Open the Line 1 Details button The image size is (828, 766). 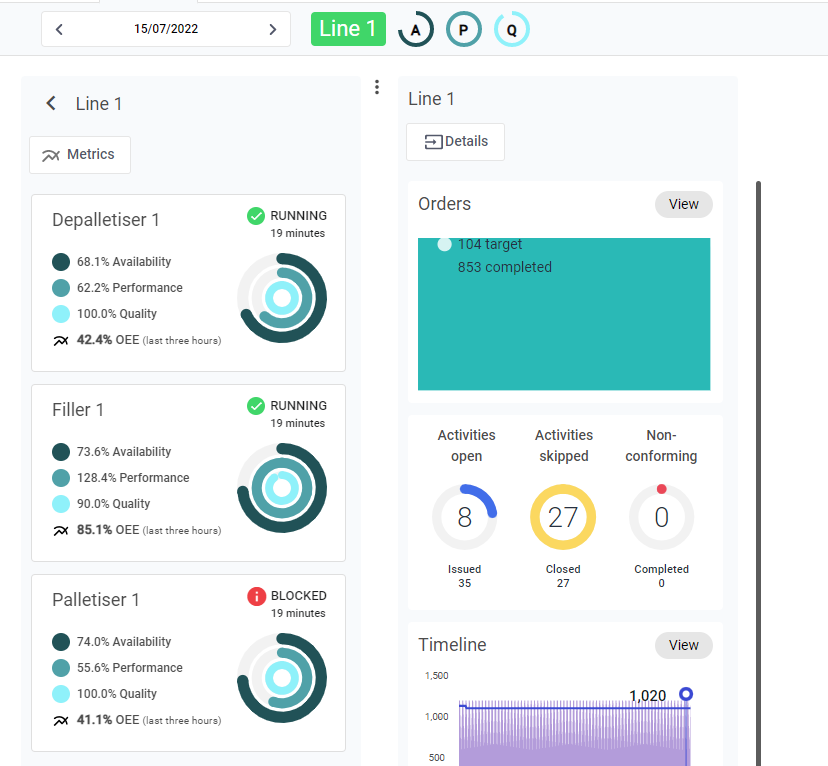(x=455, y=142)
